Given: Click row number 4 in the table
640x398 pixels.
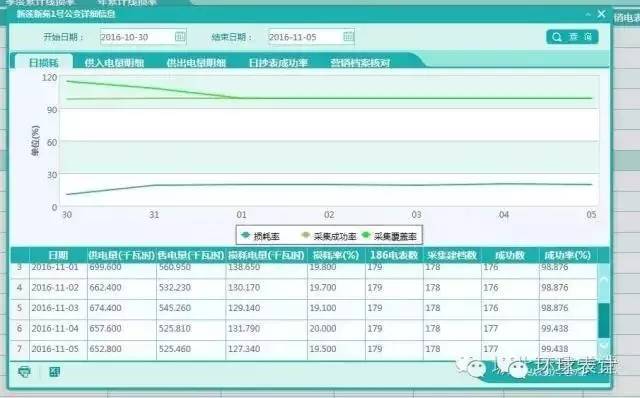Looking at the screenshot, I should (x=19, y=288).
